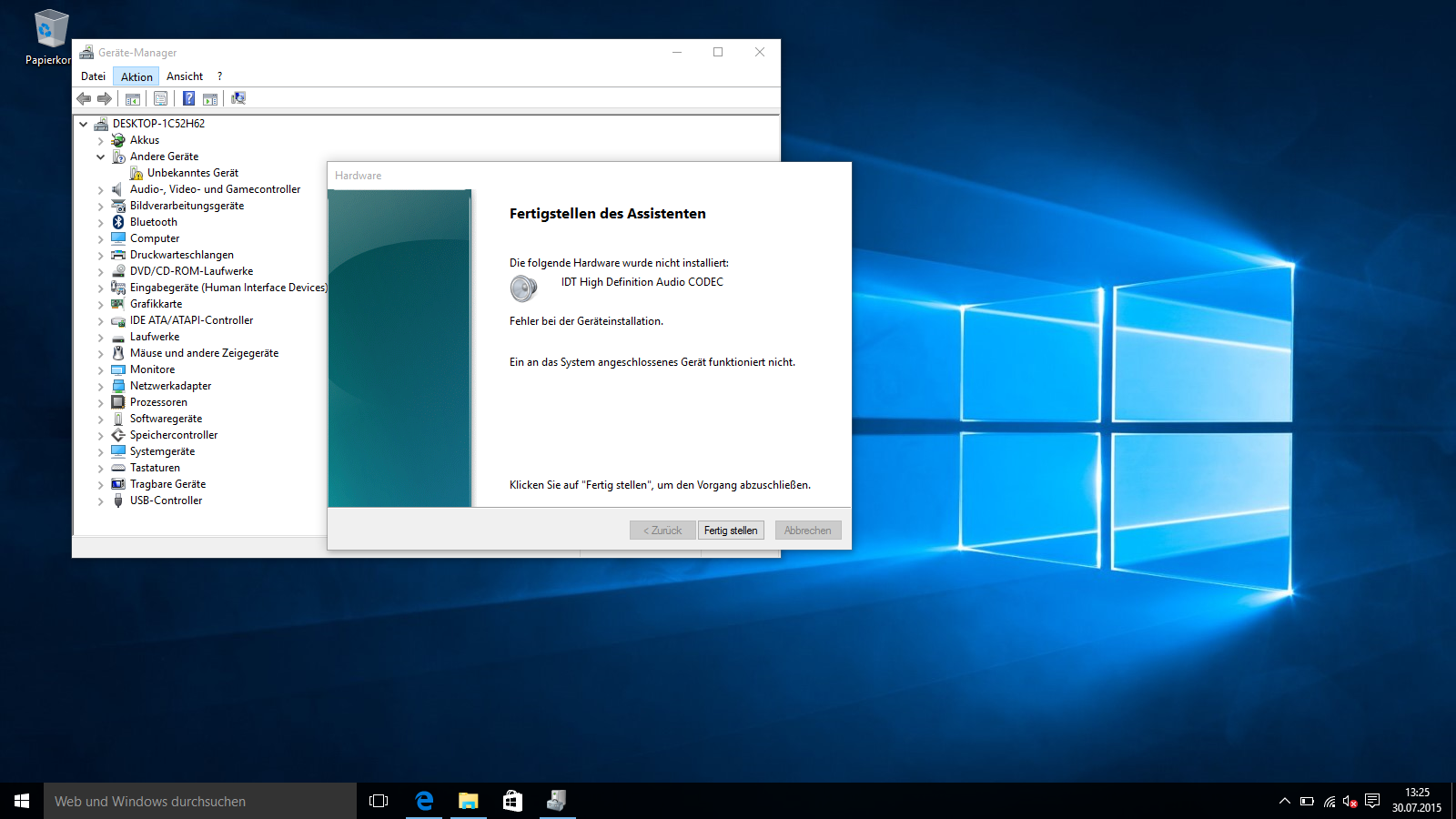Viewport: 1456px width, 819px height.
Task: Click the IDT High Definition Audio CODEC text
Action: (x=642, y=282)
